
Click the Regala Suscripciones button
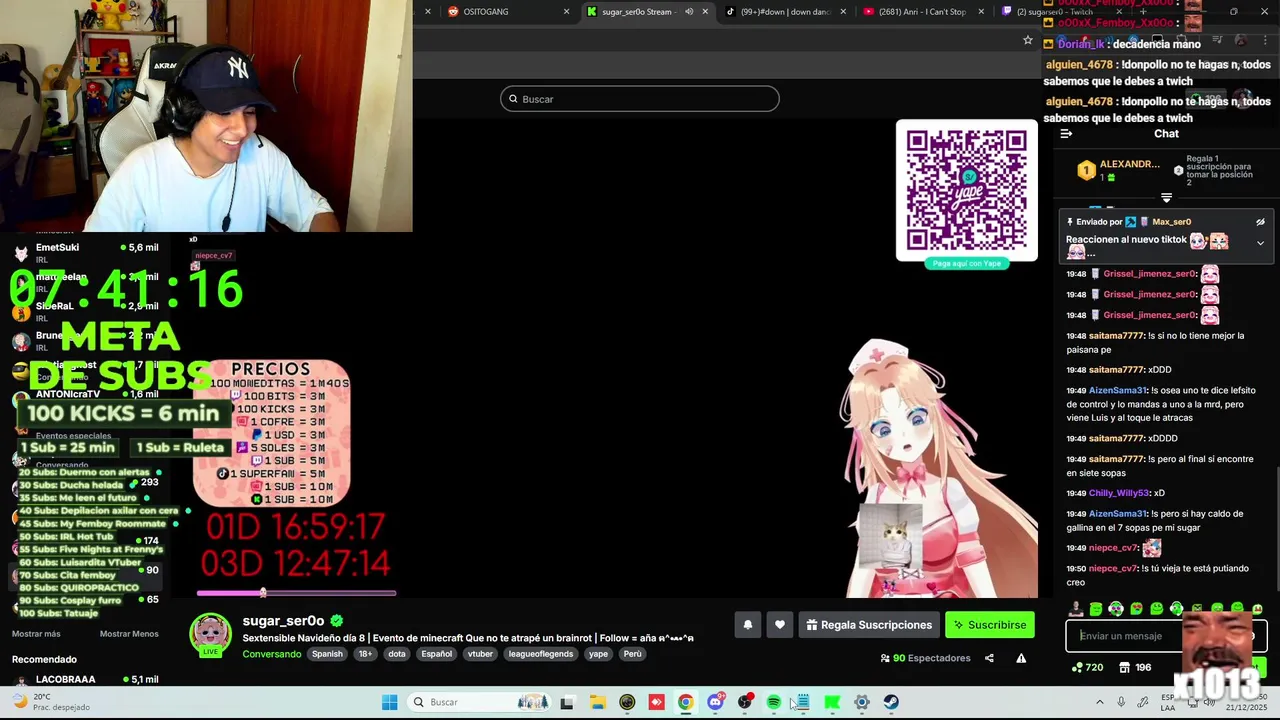pyautogui.click(x=869, y=625)
